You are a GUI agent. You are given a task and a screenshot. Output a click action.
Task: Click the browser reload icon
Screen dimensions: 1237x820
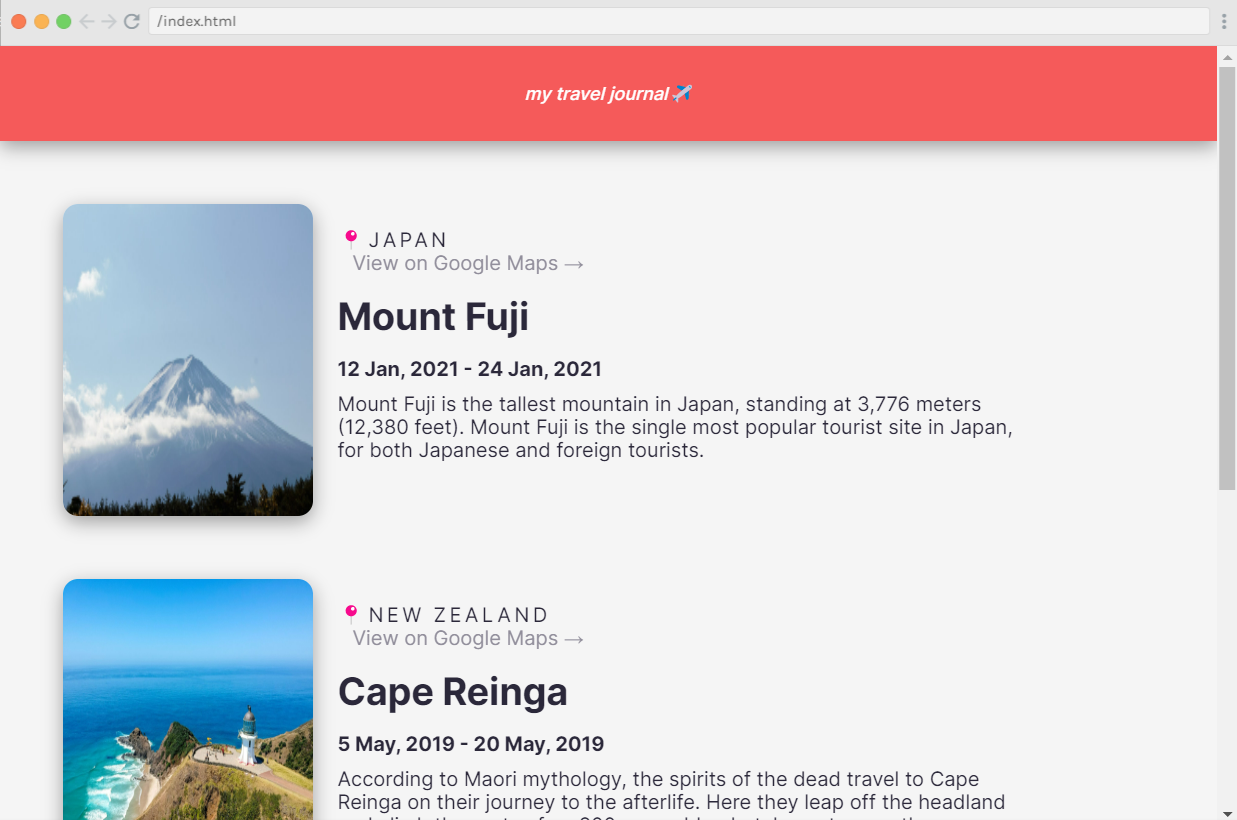point(130,20)
